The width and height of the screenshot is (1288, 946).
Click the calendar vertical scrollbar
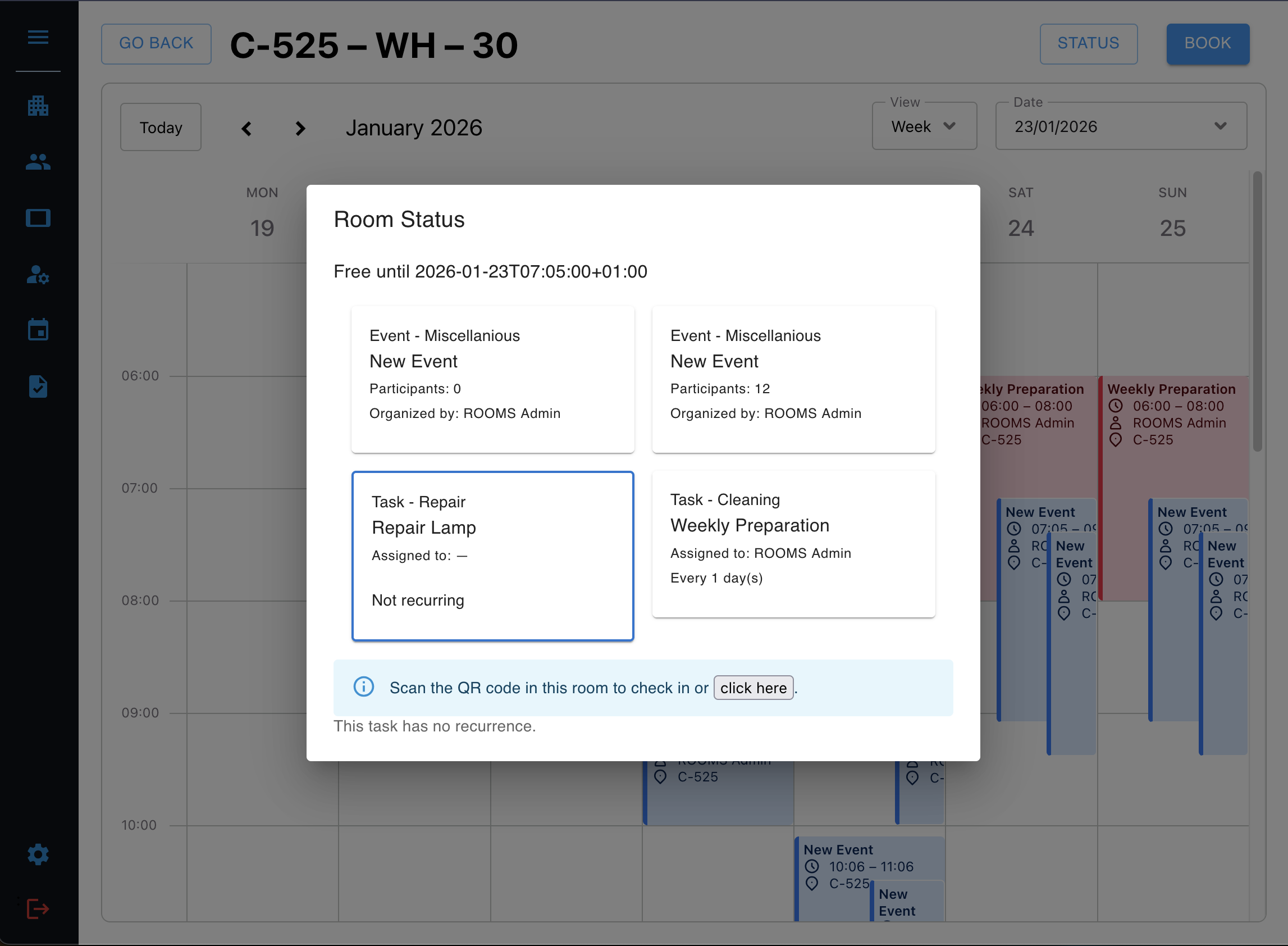click(x=1257, y=312)
